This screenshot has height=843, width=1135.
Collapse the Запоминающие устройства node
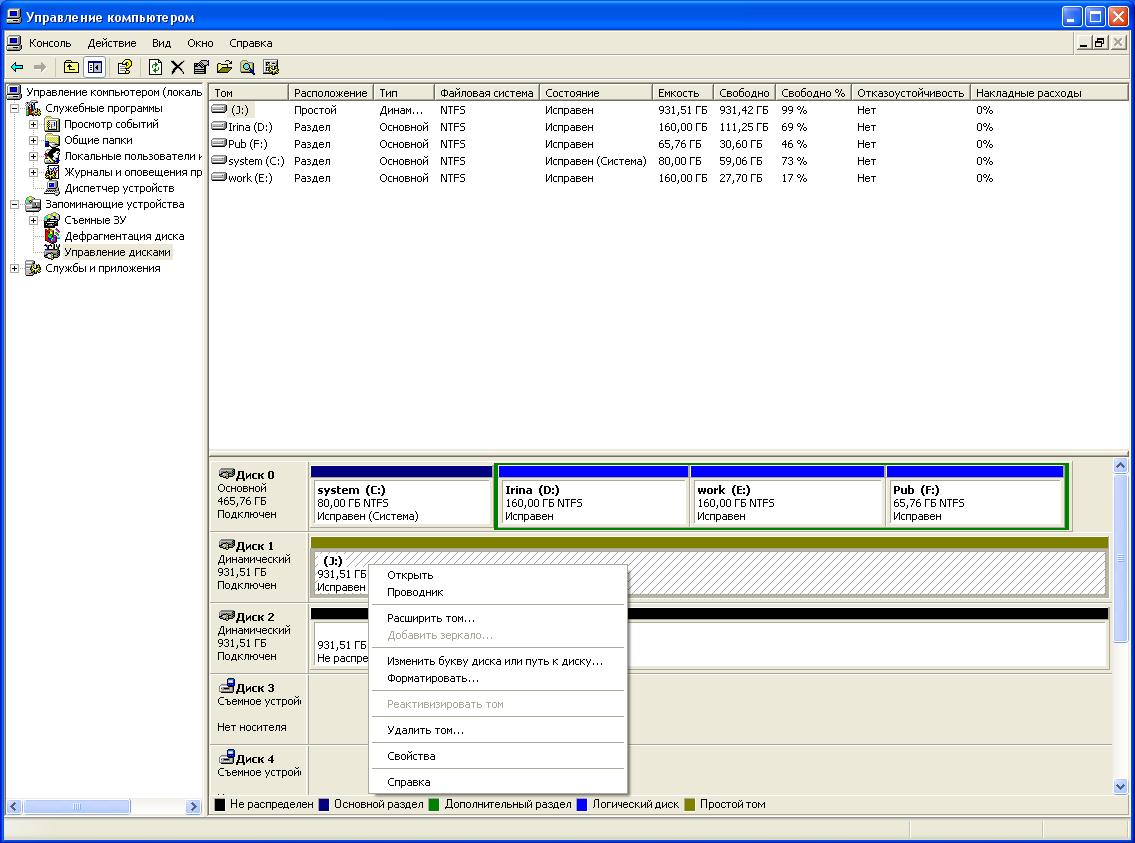coord(14,204)
